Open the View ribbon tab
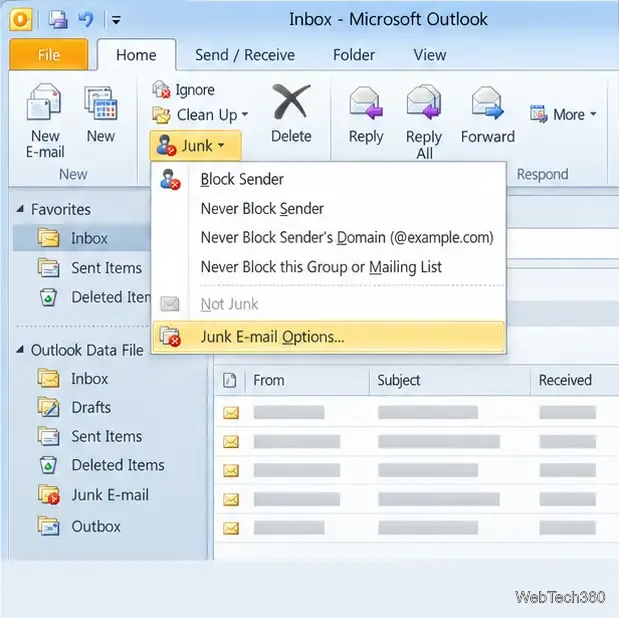The width and height of the screenshot is (619, 618). [430, 55]
